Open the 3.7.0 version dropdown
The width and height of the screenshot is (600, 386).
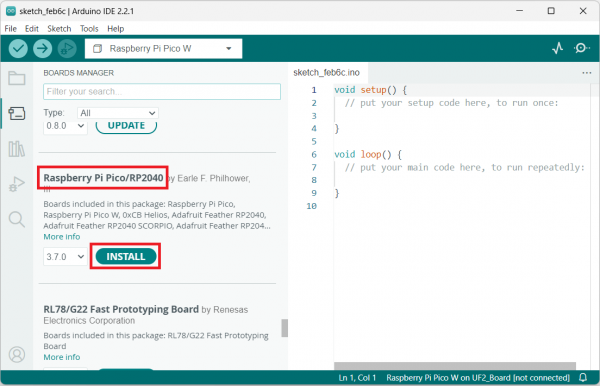click(65, 256)
